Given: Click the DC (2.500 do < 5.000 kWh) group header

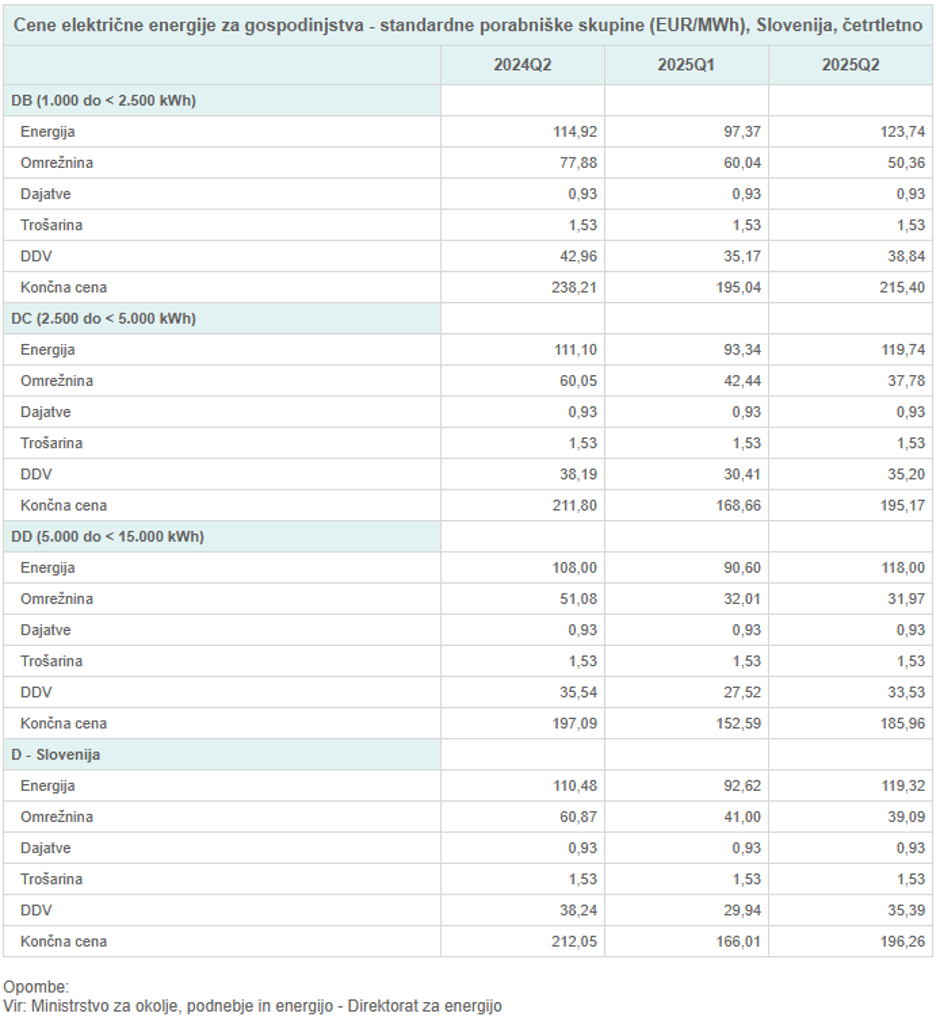Looking at the screenshot, I should (x=103, y=318).
